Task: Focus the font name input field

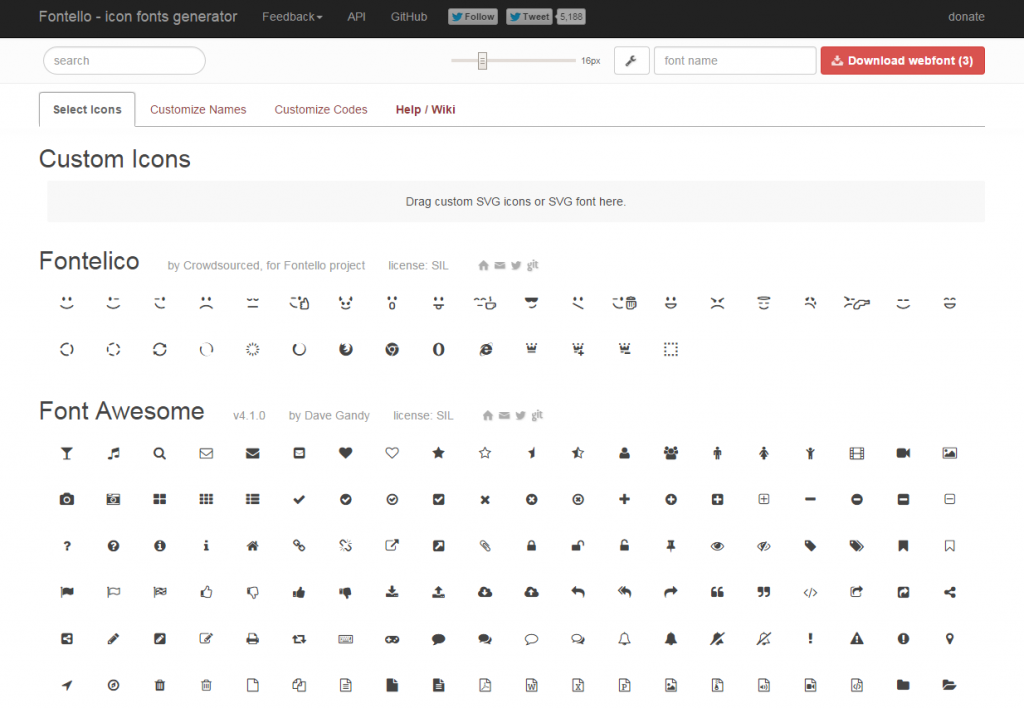Action: [735, 61]
